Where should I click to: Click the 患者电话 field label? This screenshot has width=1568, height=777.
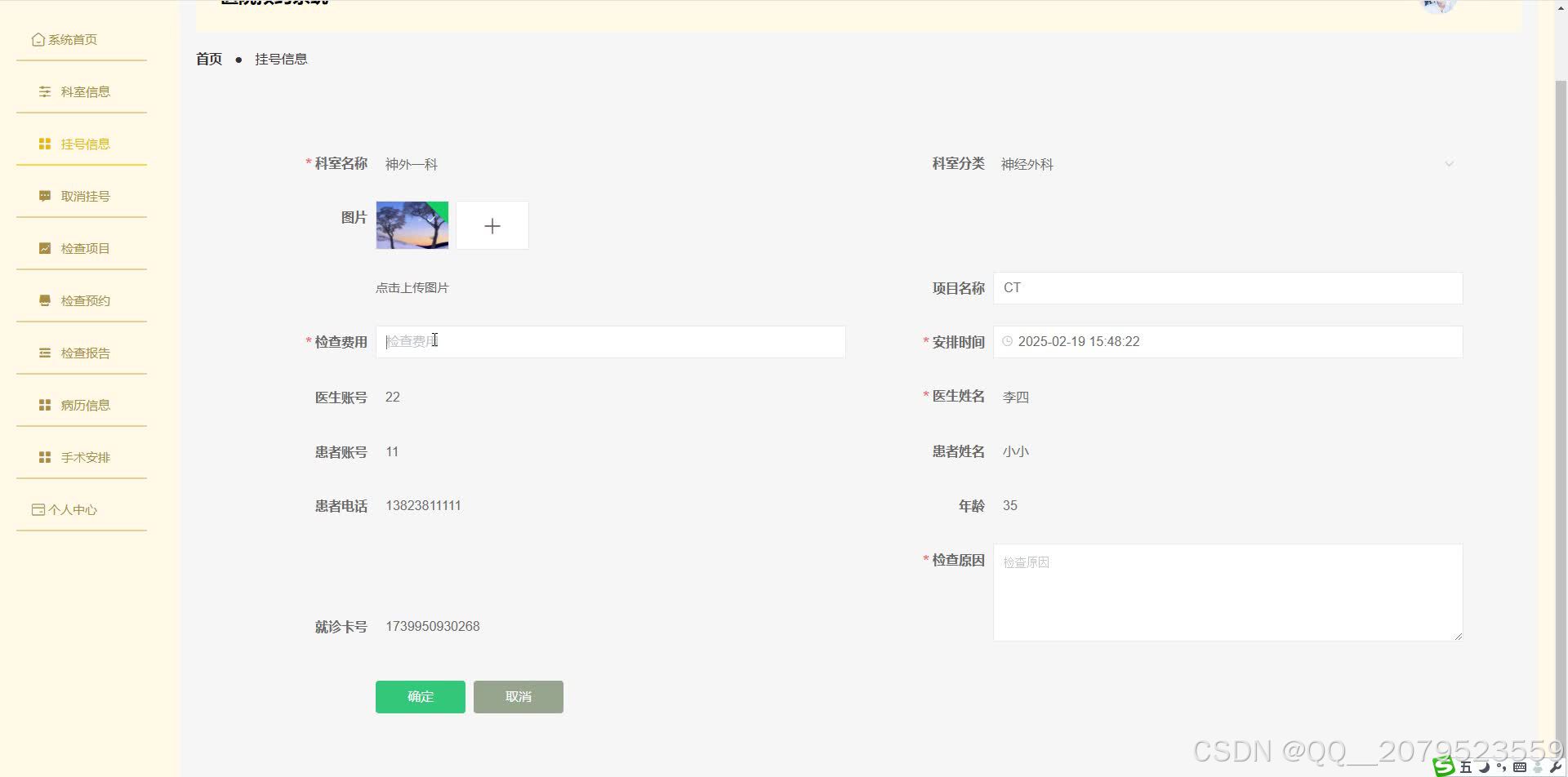341,506
